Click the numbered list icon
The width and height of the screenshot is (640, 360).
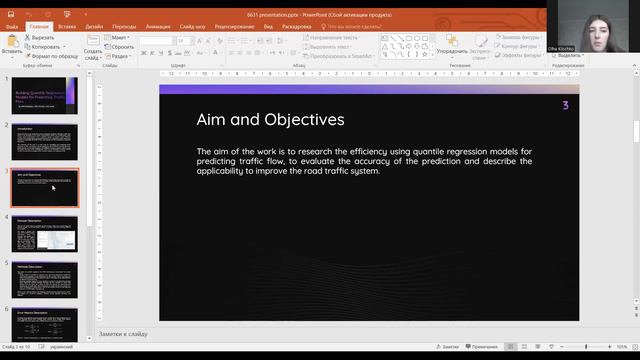pyautogui.click(x=245, y=41)
